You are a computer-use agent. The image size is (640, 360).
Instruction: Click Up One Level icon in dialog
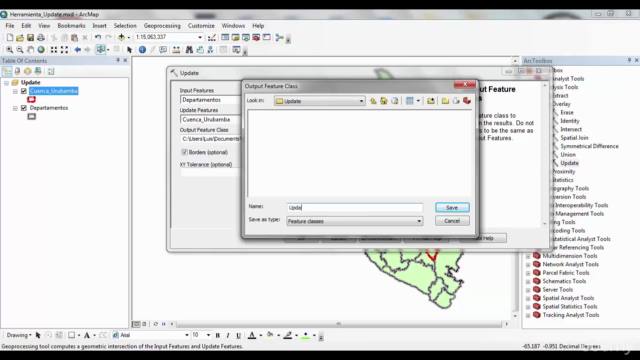pyautogui.click(x=373, y=101)
